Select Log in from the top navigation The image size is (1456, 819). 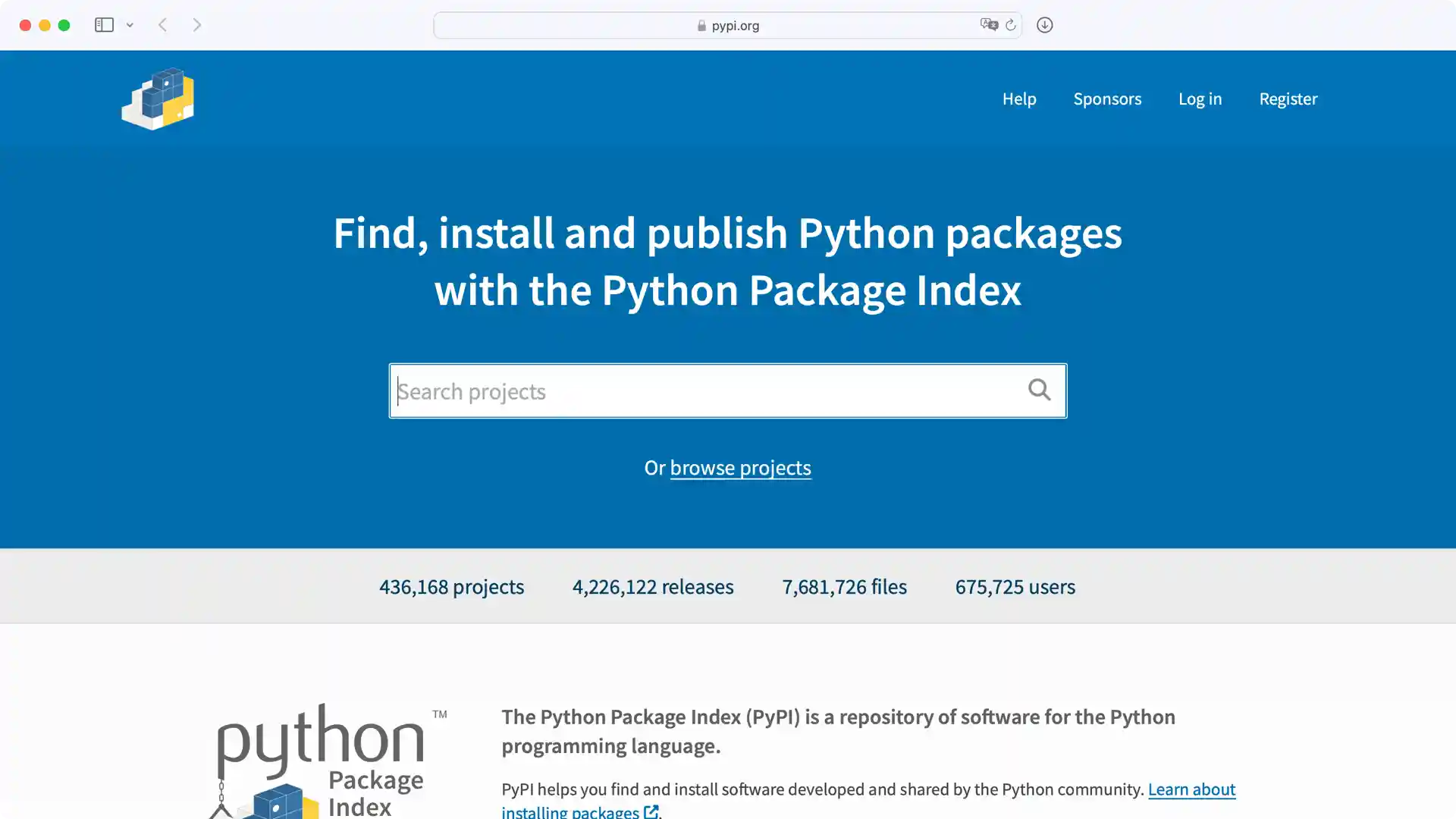(1200, 99)
